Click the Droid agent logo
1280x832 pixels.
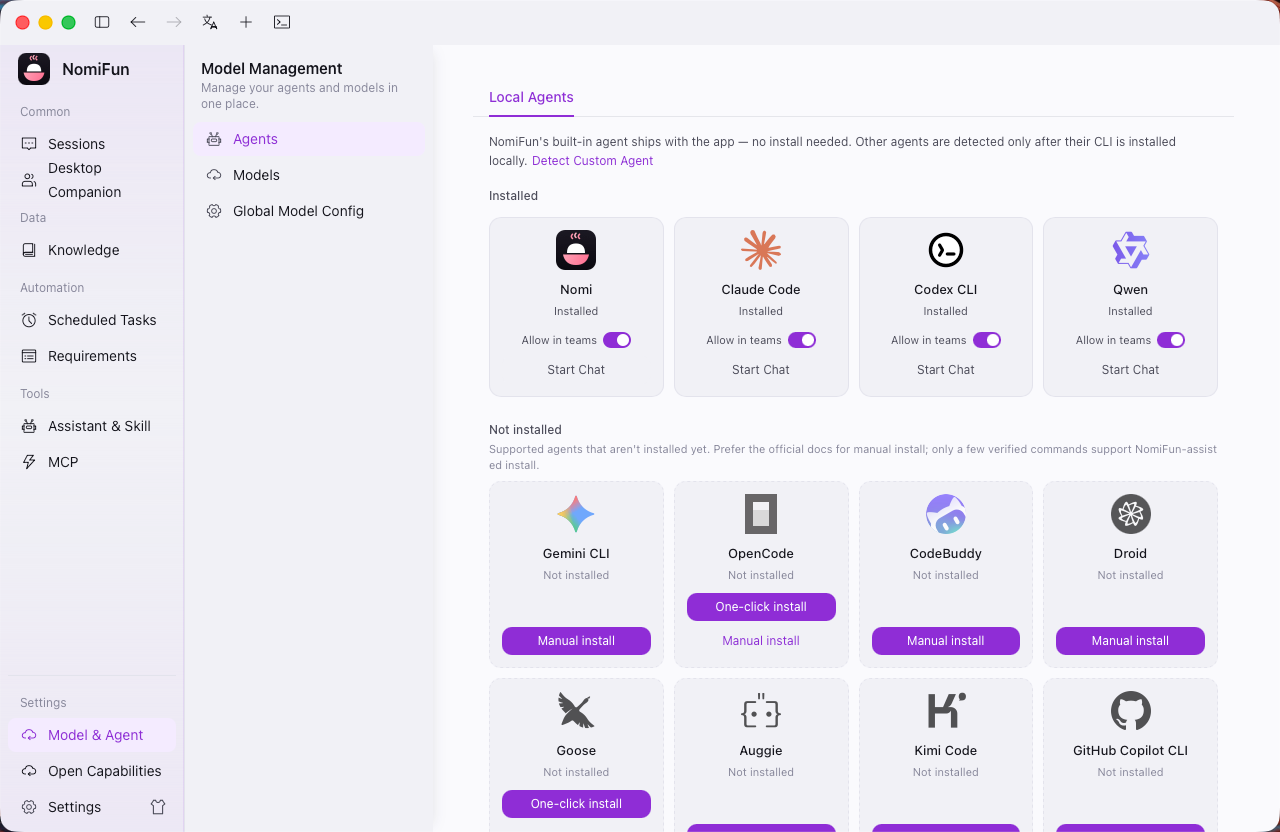[x=1130, y=514]
